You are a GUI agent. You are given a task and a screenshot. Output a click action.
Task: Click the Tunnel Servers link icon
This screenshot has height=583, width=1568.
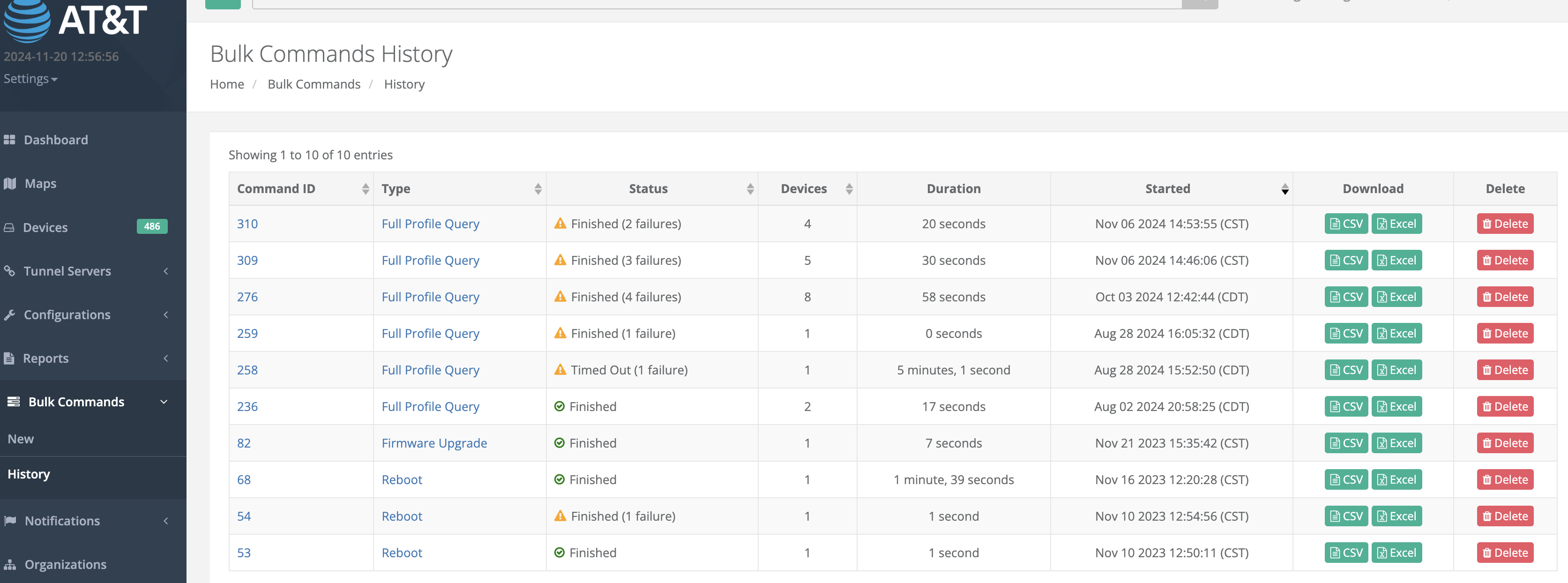pyautogui.click(x=9, y=271)
